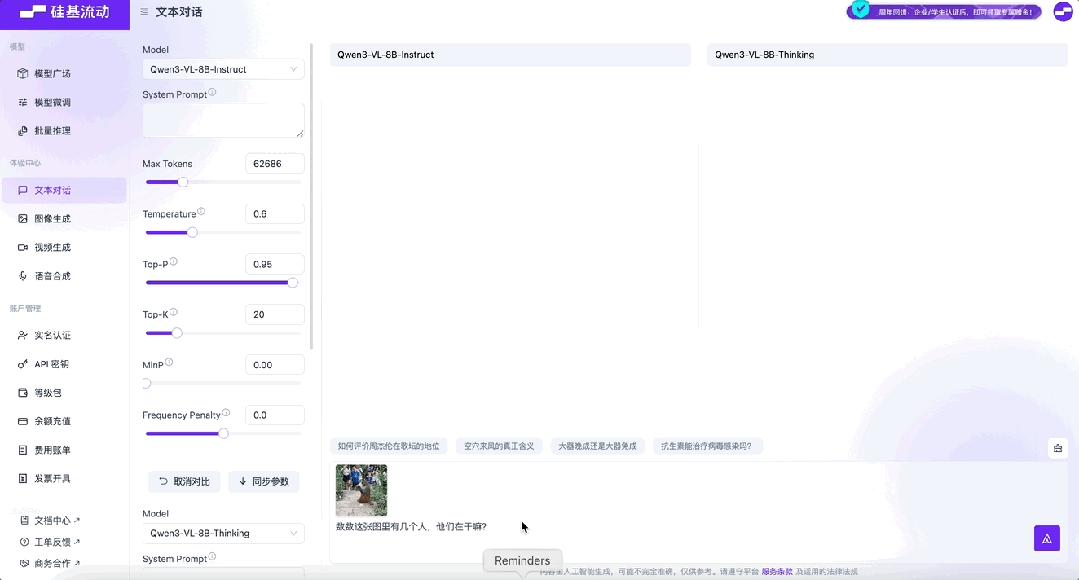1079x580 pixels.
Task: Click the parameter panel vertical scrollbar
Action: coord(312,196)
